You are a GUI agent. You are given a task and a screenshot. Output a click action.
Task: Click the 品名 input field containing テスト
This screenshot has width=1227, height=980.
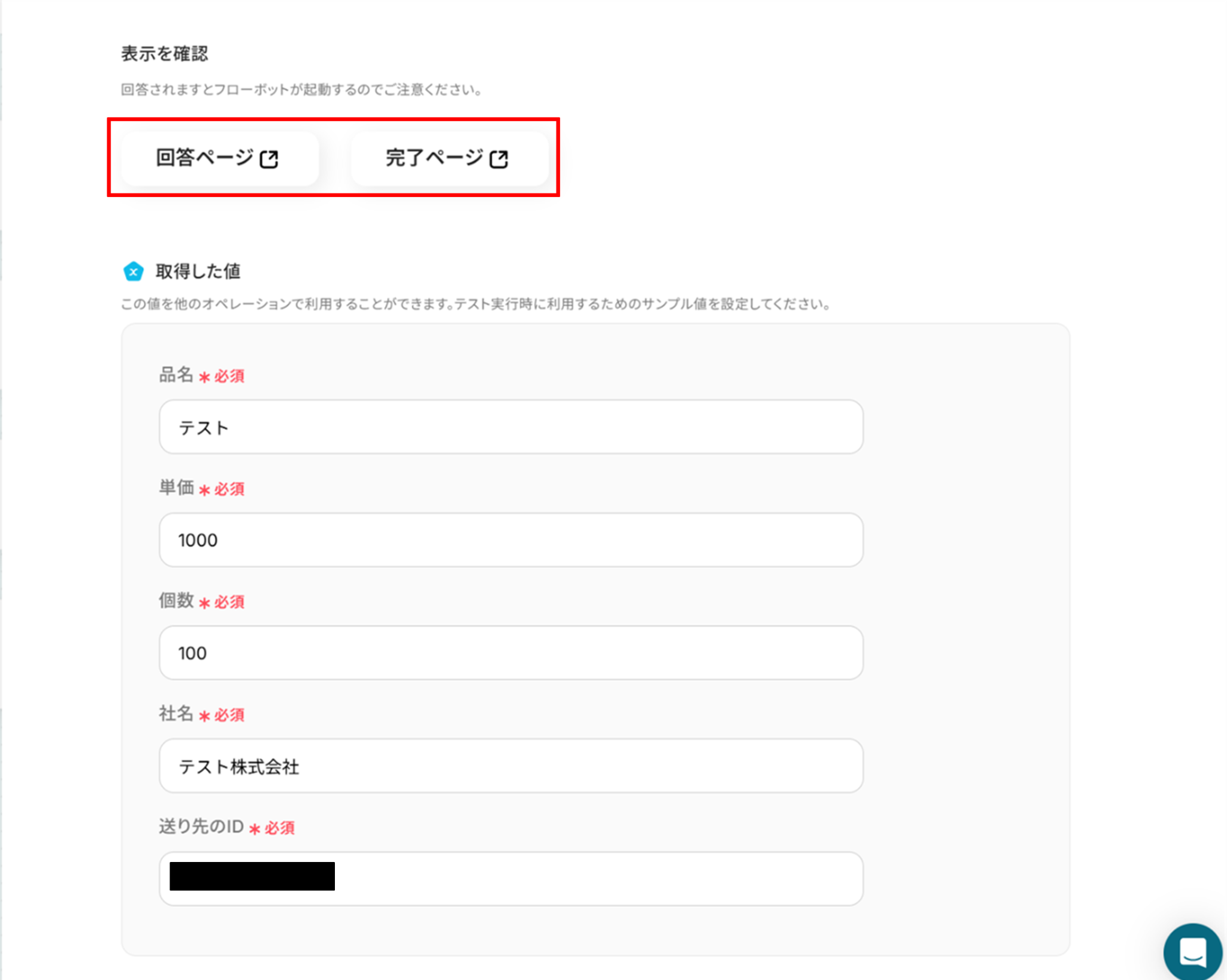click(510, 427)
